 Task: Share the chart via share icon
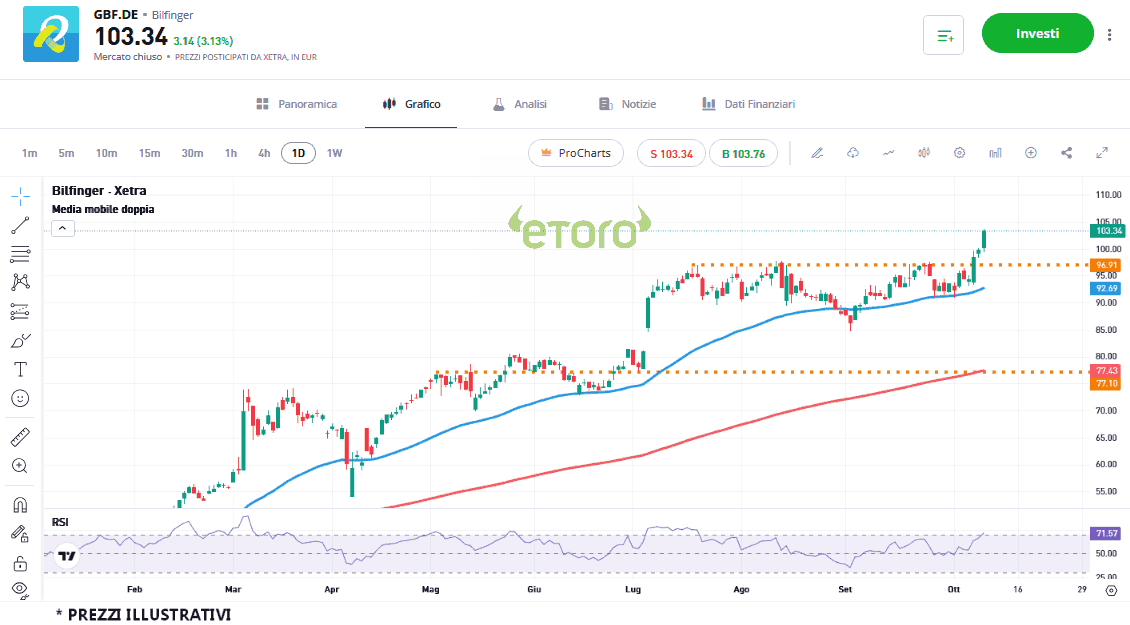pos(1066,153)
